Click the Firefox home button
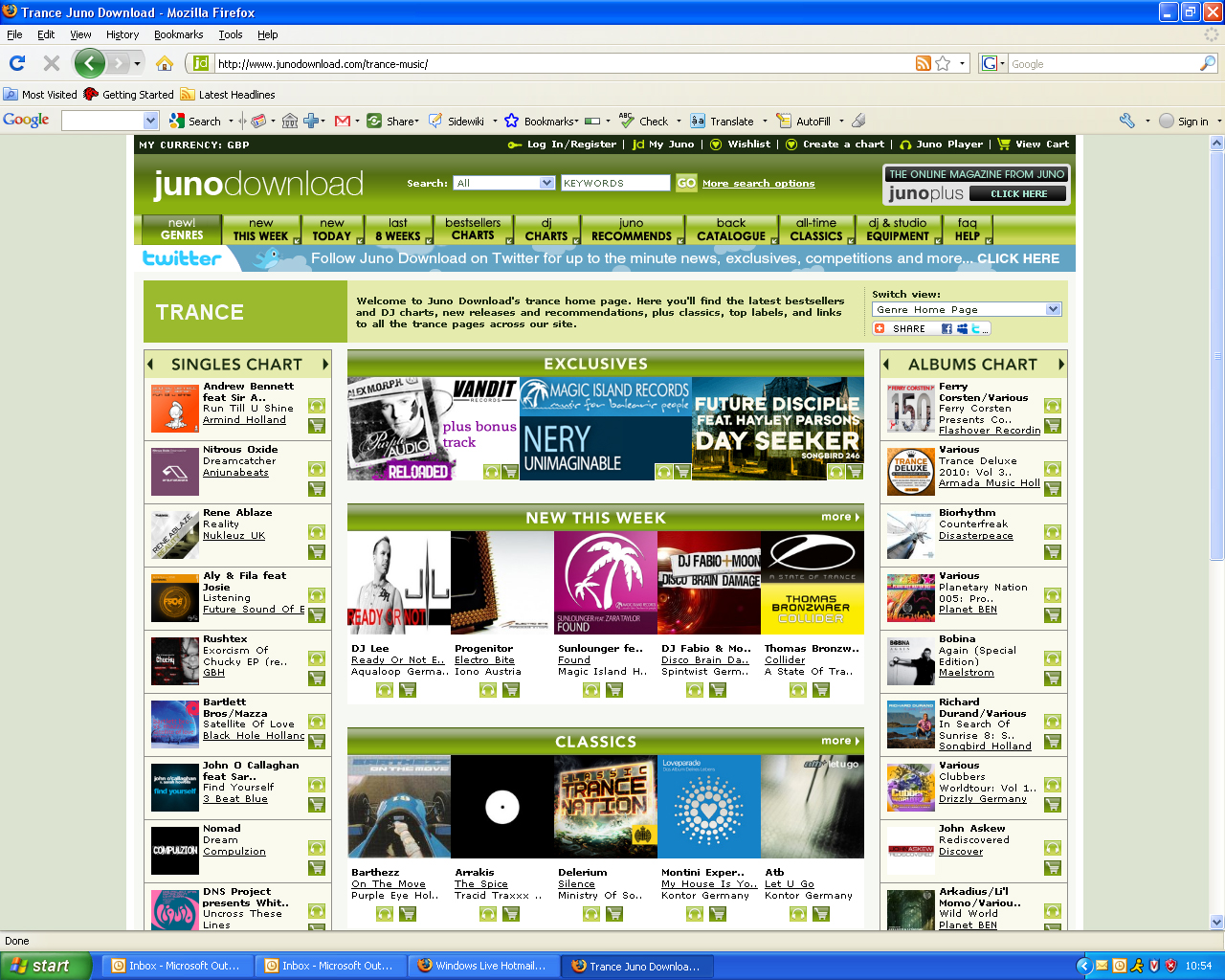1225x980 pixels. point(165,64)
